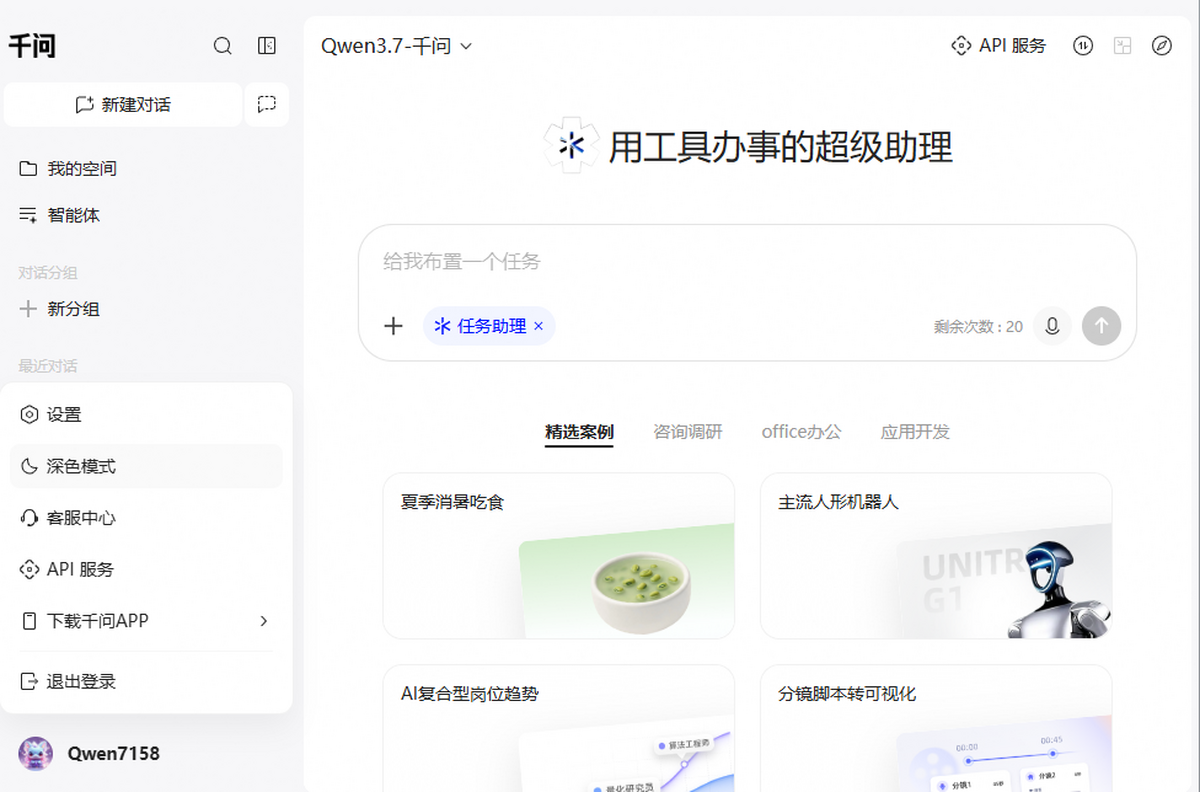
Task: Open the Qwen3.7-千问 model dropdown
Action: pos(396,46)
